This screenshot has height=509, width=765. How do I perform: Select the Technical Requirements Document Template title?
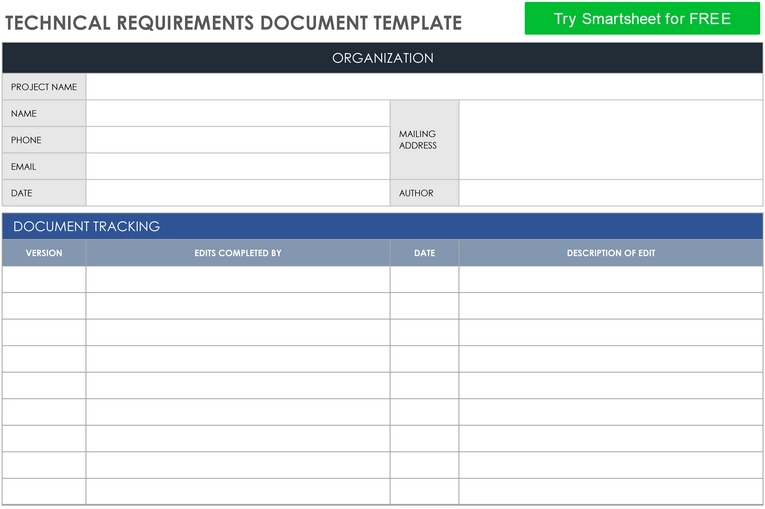[233, 23]
